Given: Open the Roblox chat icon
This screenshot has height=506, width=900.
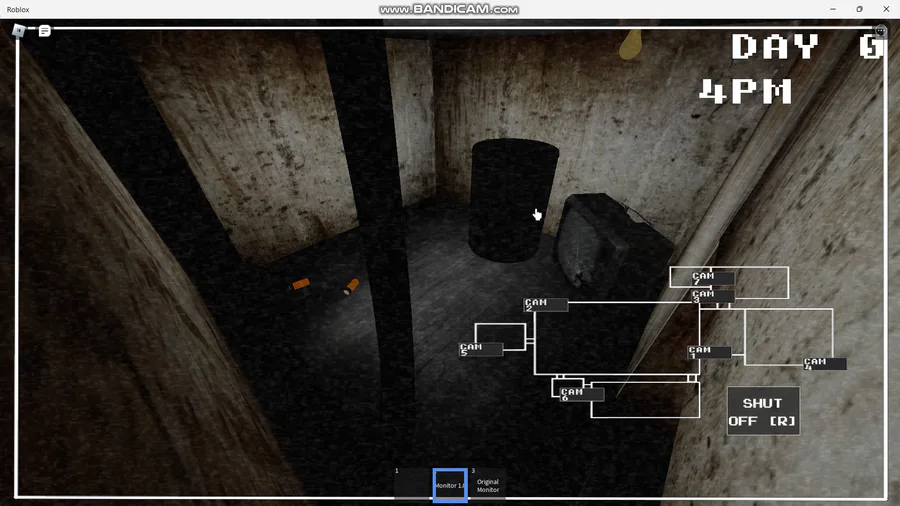Looking at the screenshot, I should click(x=44, y=31).
